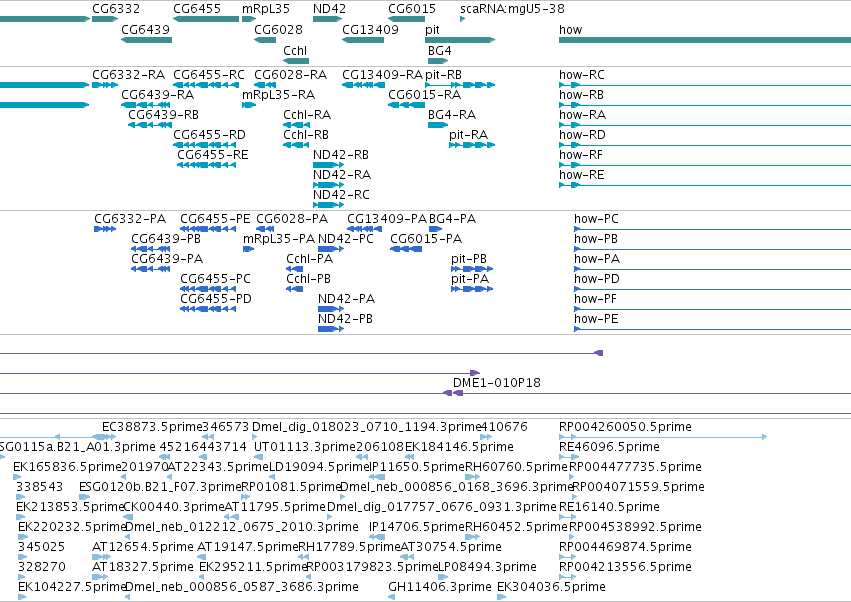Select transcript CG6439-RA
The width and height of the screenshot is (851, 602).
[x=157, y=94]
